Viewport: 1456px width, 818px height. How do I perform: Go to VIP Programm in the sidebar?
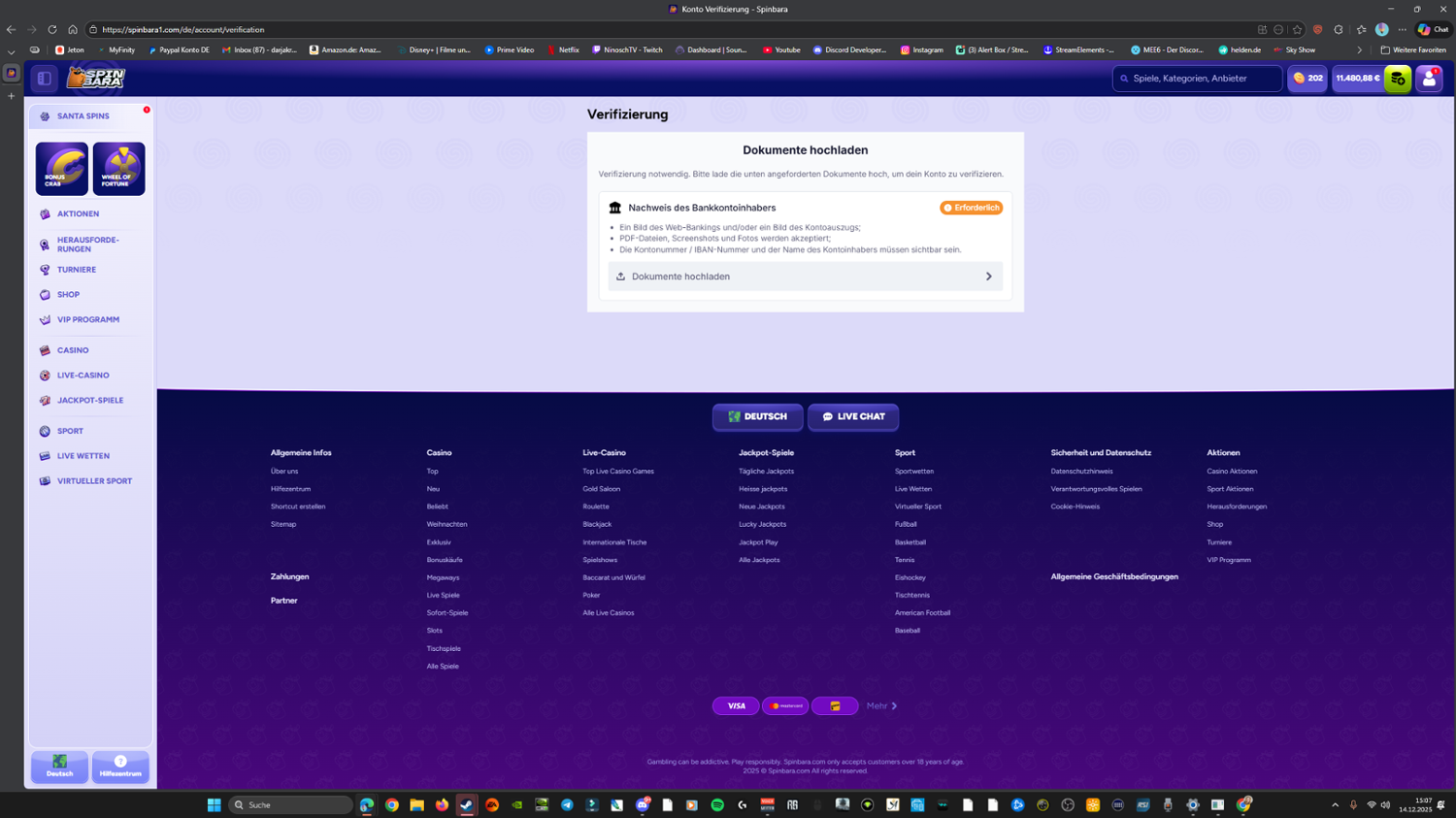pos(87,319)
